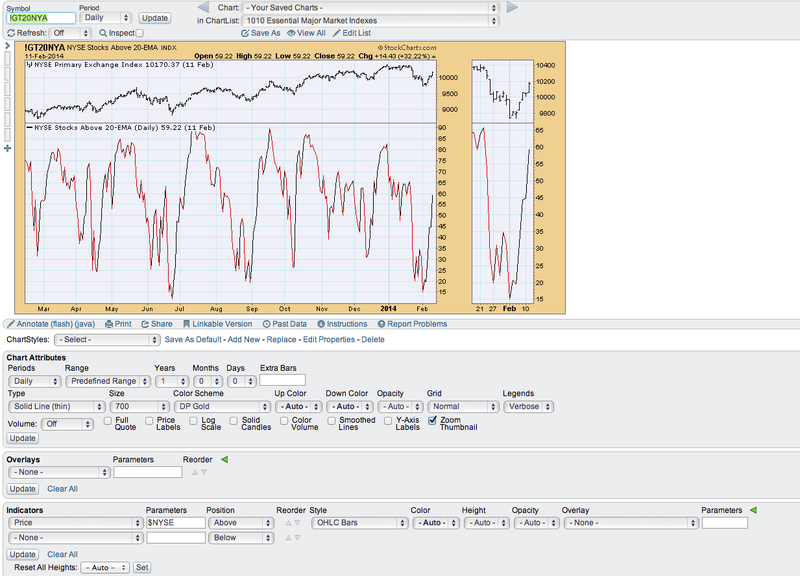Enable Y-Axis Labels checkbox
Viewport: 800px width, 576px height.
coord(388,421)
